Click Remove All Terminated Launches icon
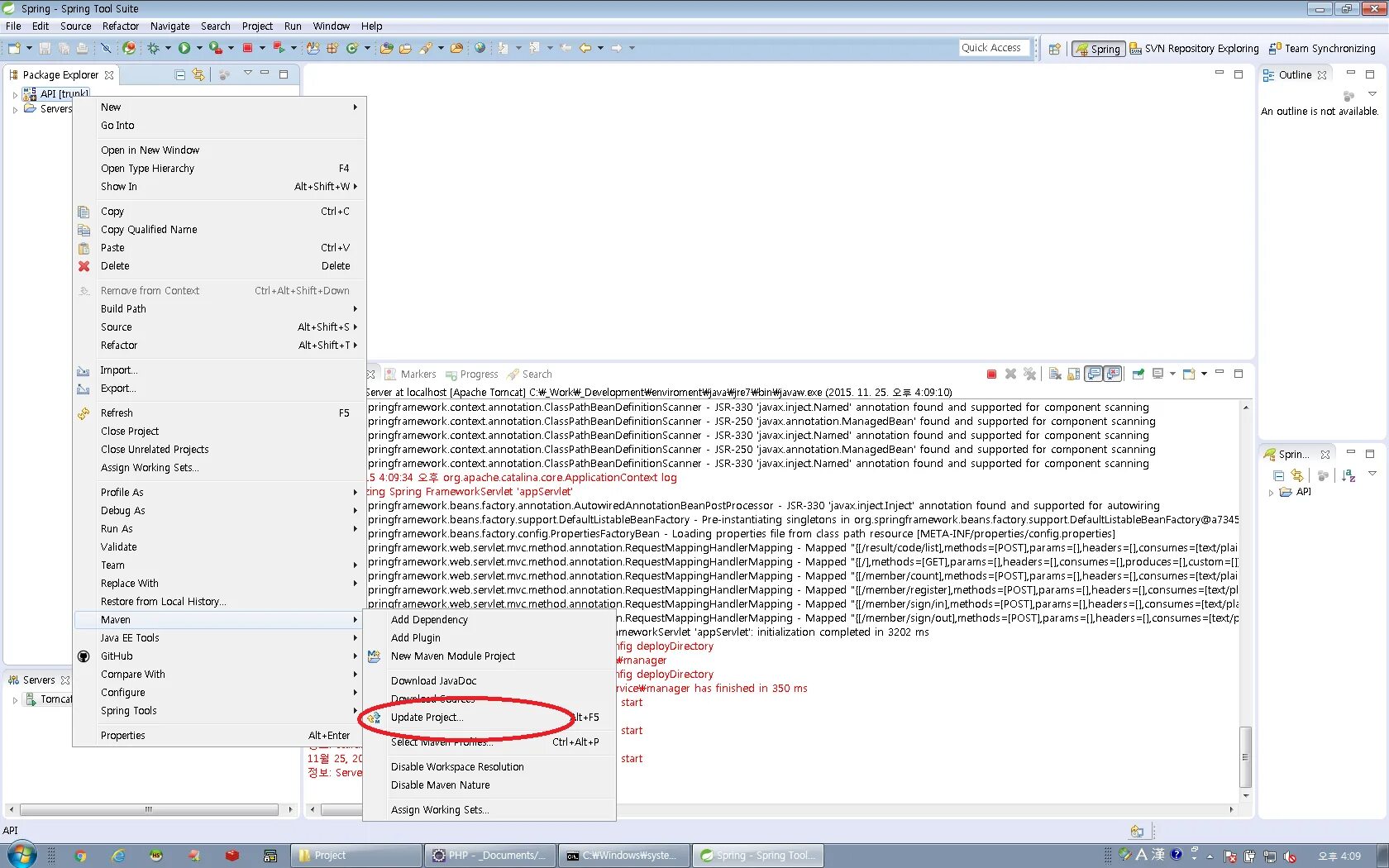 pos(1029,374)
